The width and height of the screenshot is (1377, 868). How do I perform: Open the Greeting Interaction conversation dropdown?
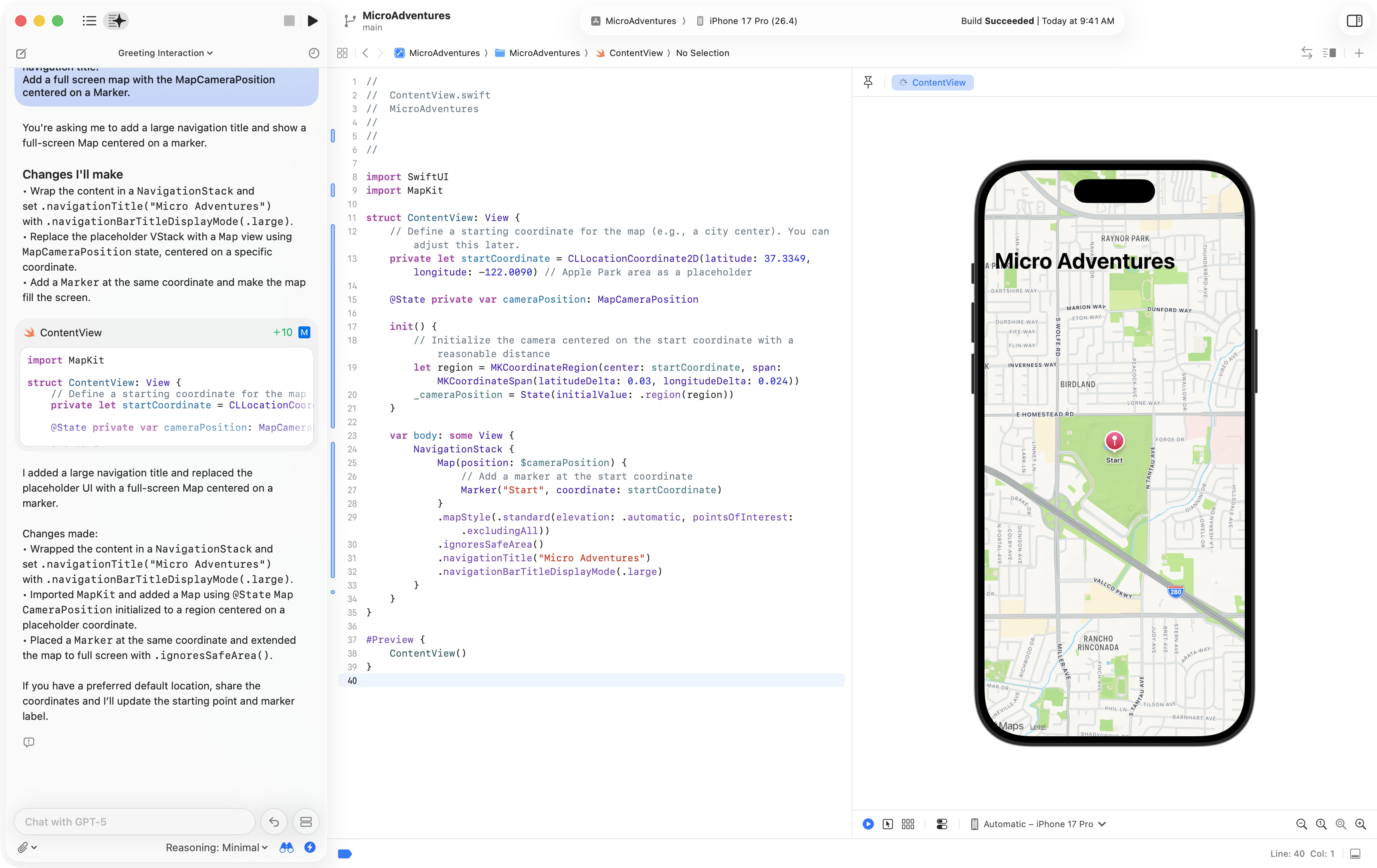[x=165, y=53]
